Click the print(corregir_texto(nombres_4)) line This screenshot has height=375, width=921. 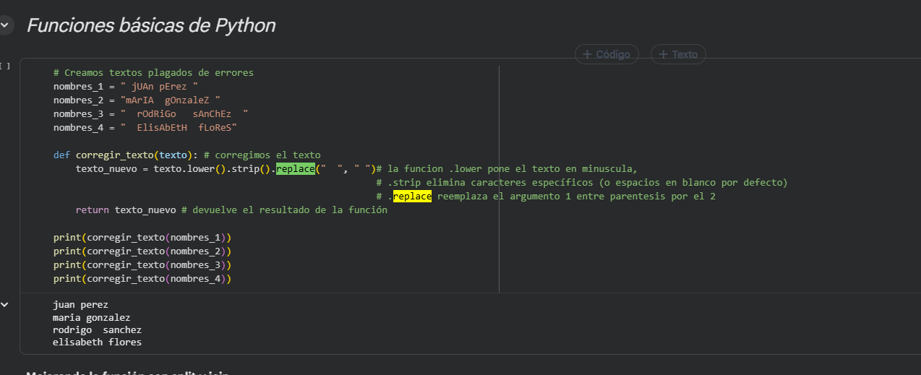pyautogui.click(x=142, y=279)
